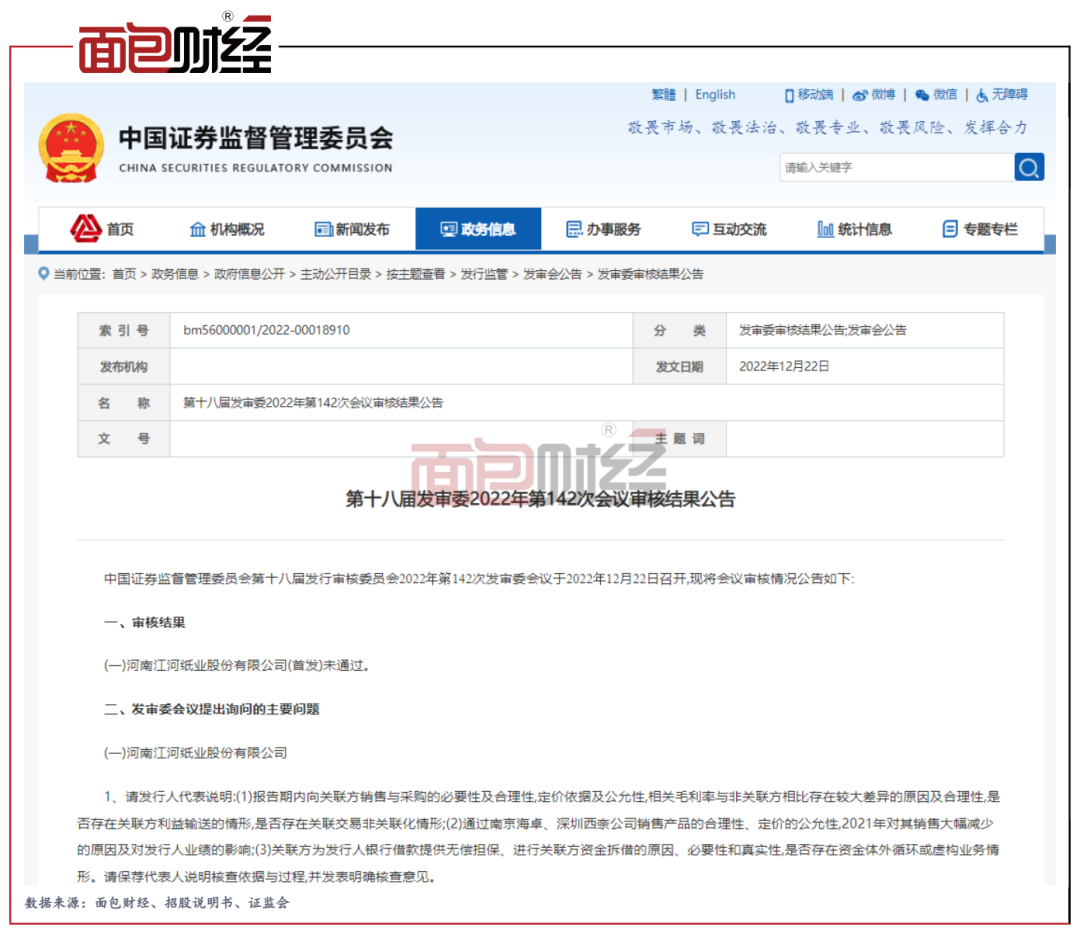Open the Weibo icon link

[860, 95]
